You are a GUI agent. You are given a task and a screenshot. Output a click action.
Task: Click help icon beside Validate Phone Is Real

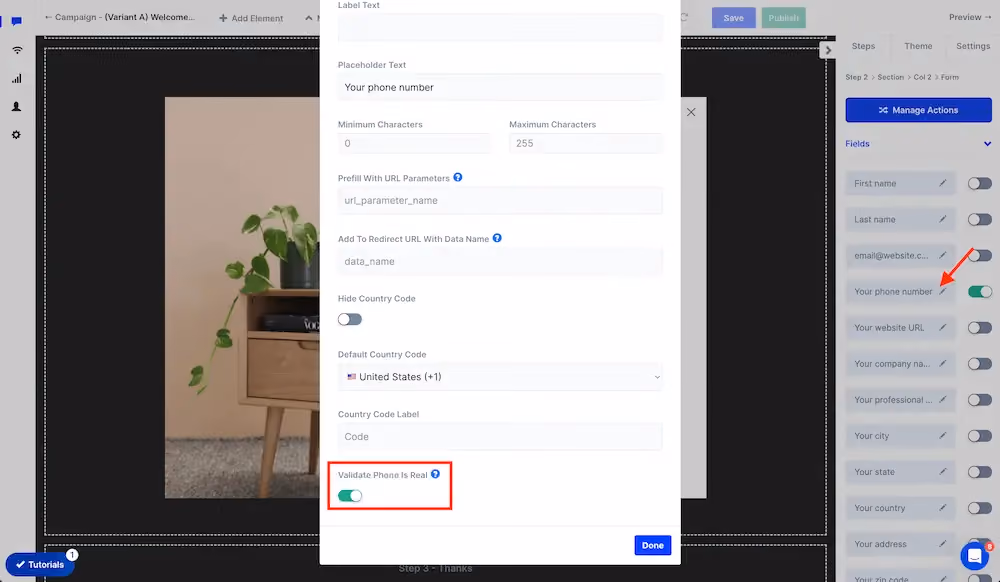click(436, 474)
